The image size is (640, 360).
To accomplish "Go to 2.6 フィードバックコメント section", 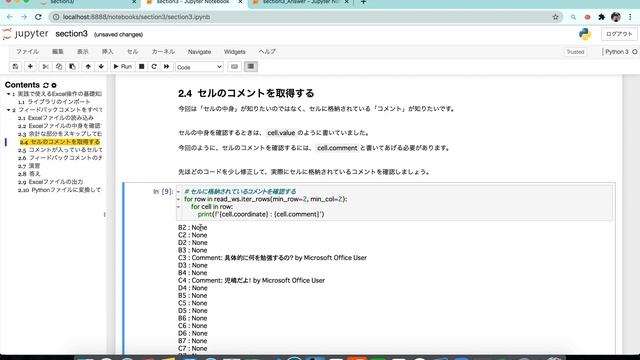I will pos(60,158).
